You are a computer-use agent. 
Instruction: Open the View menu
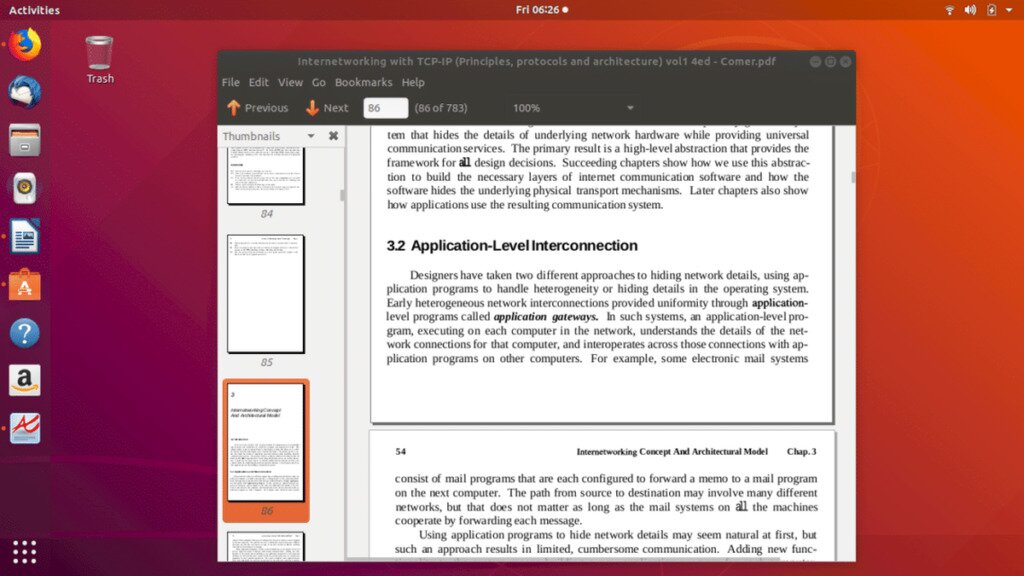click(290, 82)
